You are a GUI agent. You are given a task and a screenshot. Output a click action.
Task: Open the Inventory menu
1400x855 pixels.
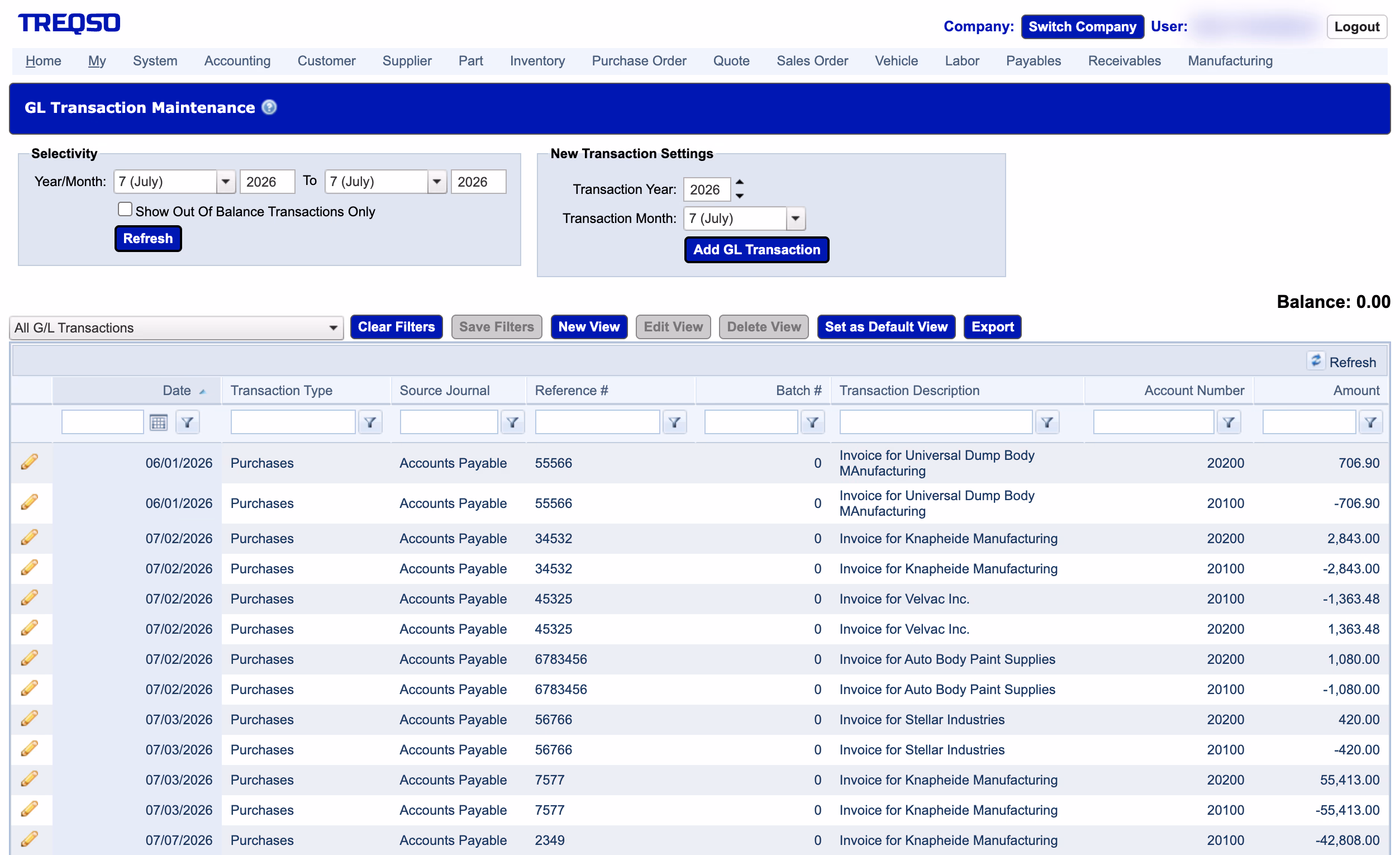click(537, 61)
